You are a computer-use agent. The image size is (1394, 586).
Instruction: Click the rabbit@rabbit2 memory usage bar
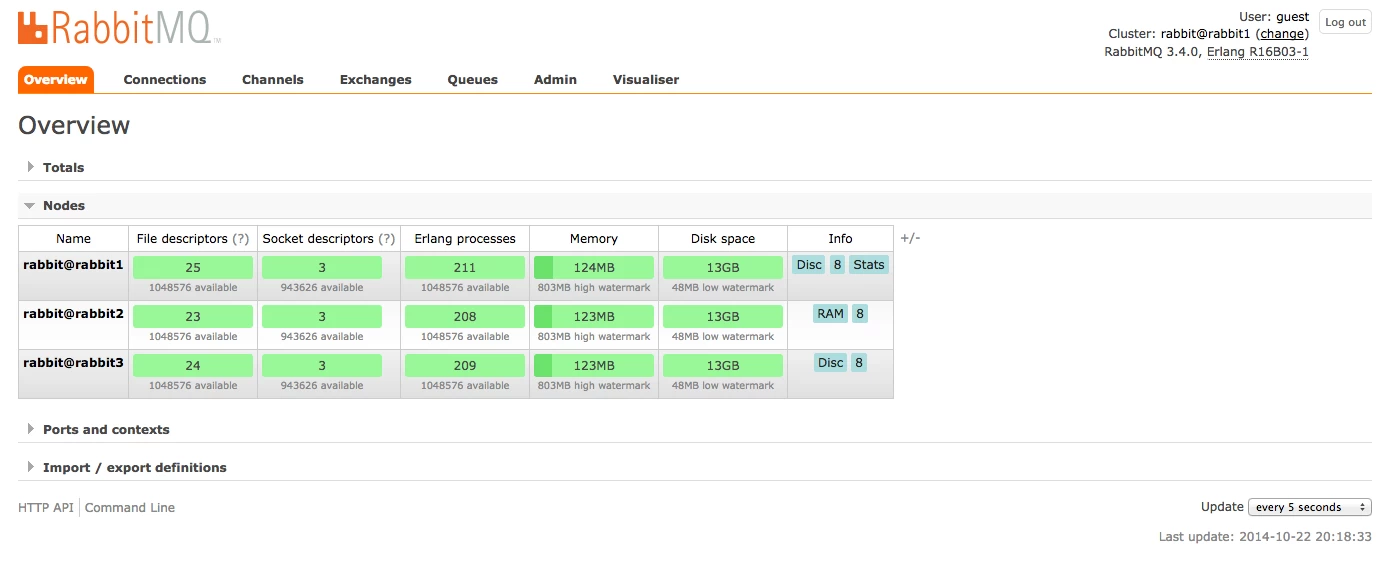[x=594, y=316]
